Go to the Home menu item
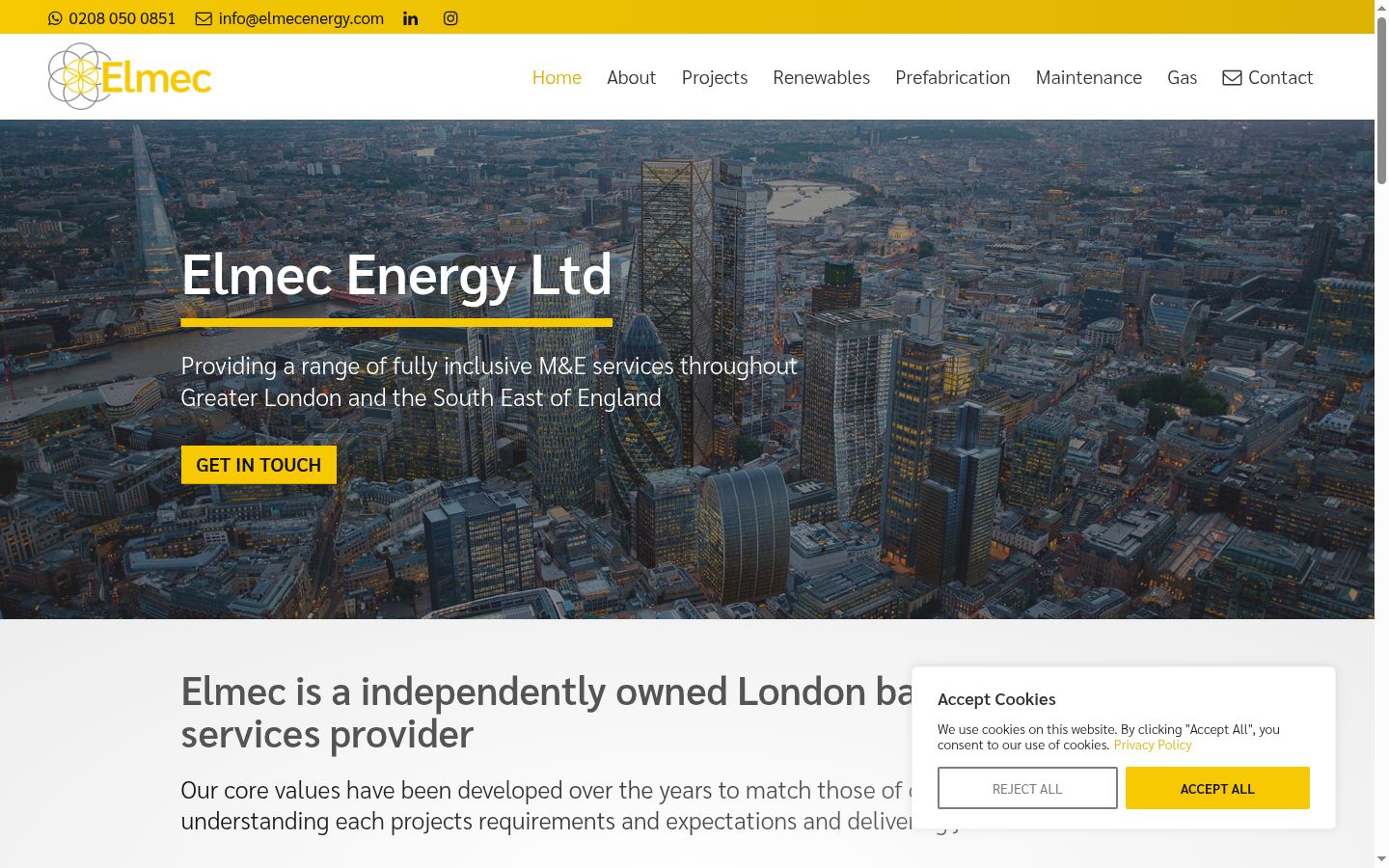This screenshot has height=868, width=1389. tap(557, 77)
